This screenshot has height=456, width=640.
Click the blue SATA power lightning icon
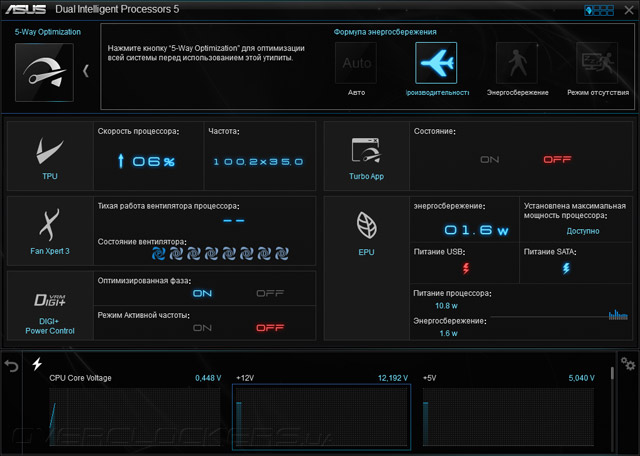pyautogui.click(x=566, y=268)
